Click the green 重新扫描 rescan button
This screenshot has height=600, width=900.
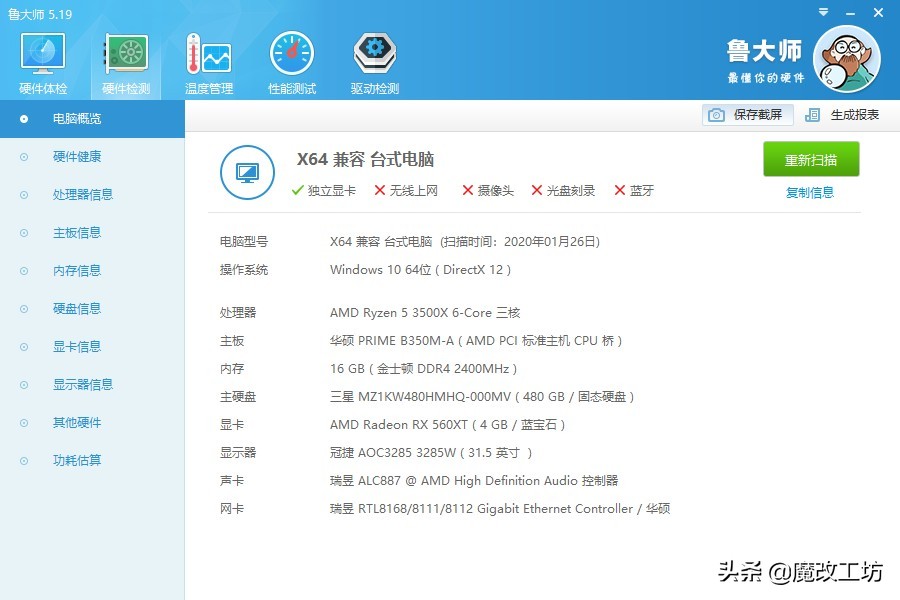(810, 159)
